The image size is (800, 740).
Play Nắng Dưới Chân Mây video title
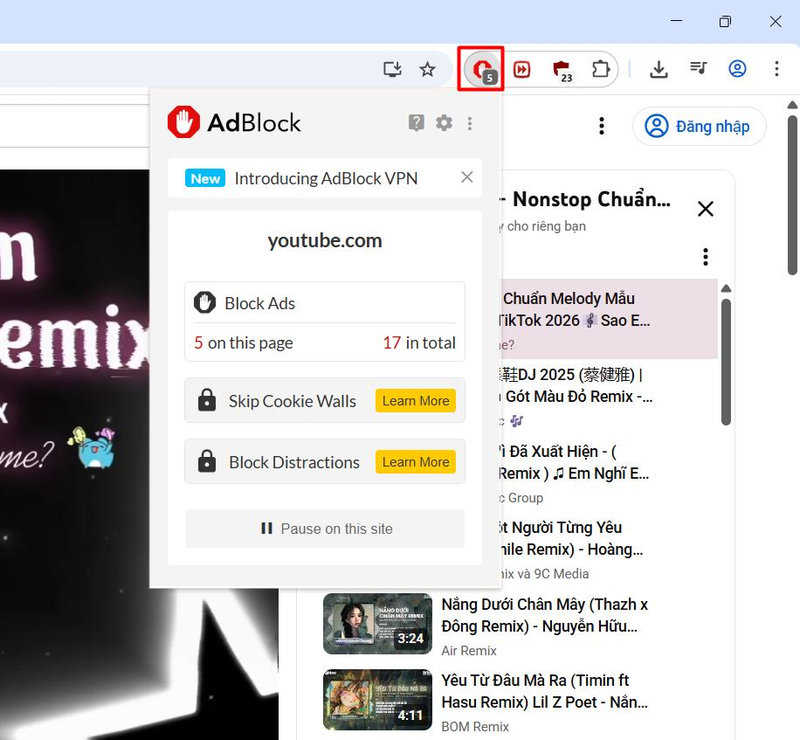(544, 615)
